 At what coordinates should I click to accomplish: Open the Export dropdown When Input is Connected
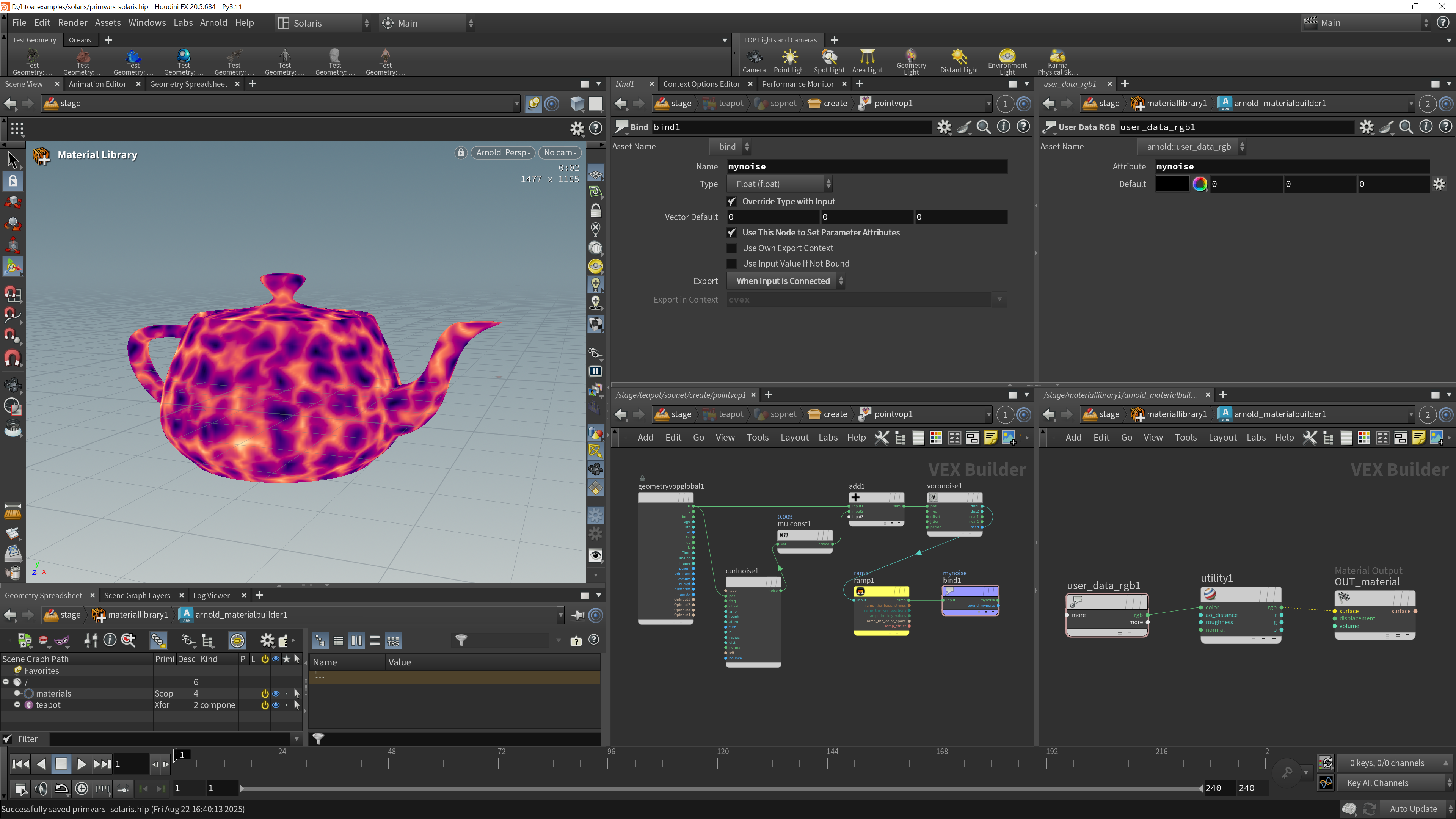[x=786, y=281]
